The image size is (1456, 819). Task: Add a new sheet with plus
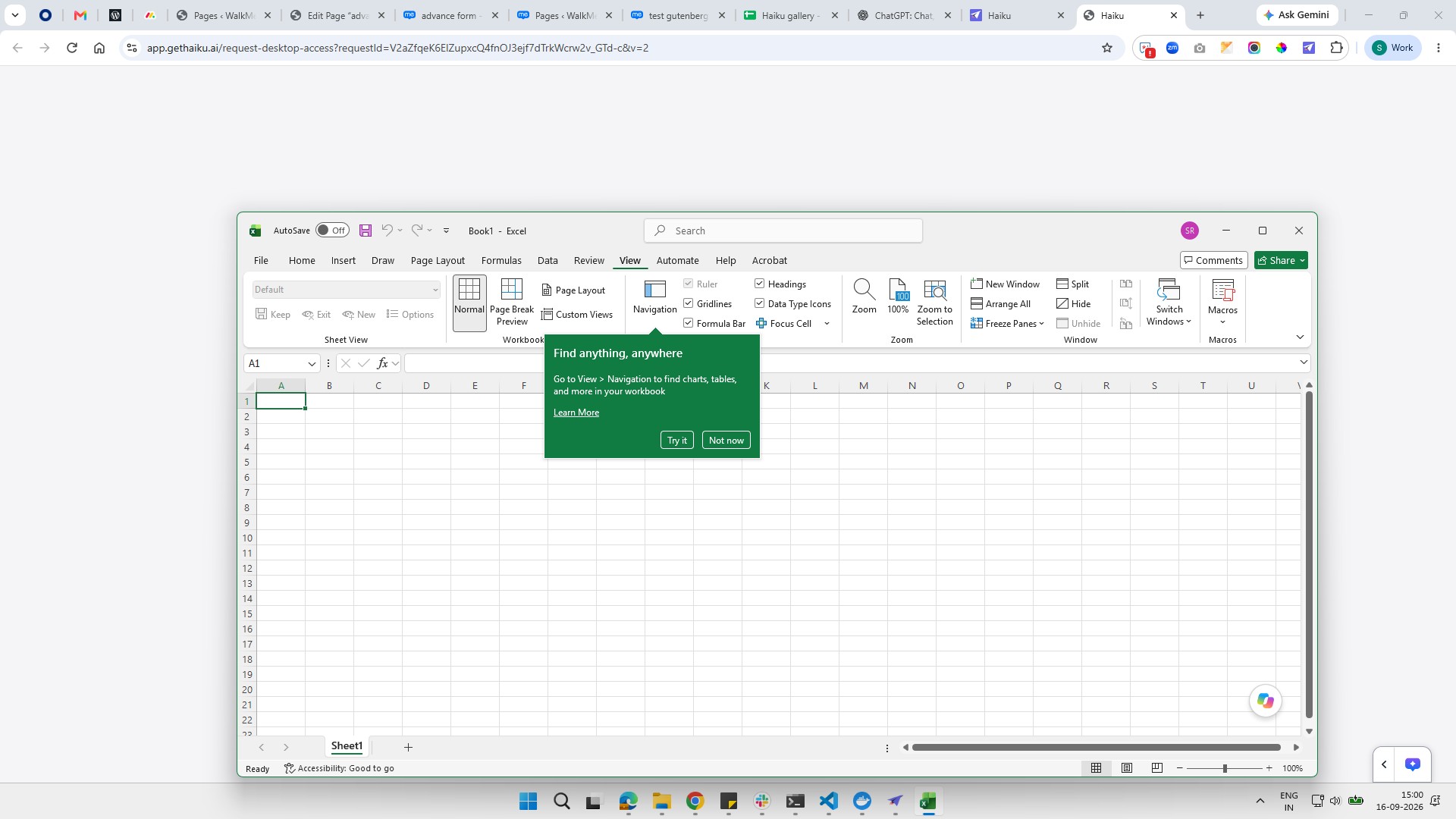pyautogui.click(x=408, y=747)
